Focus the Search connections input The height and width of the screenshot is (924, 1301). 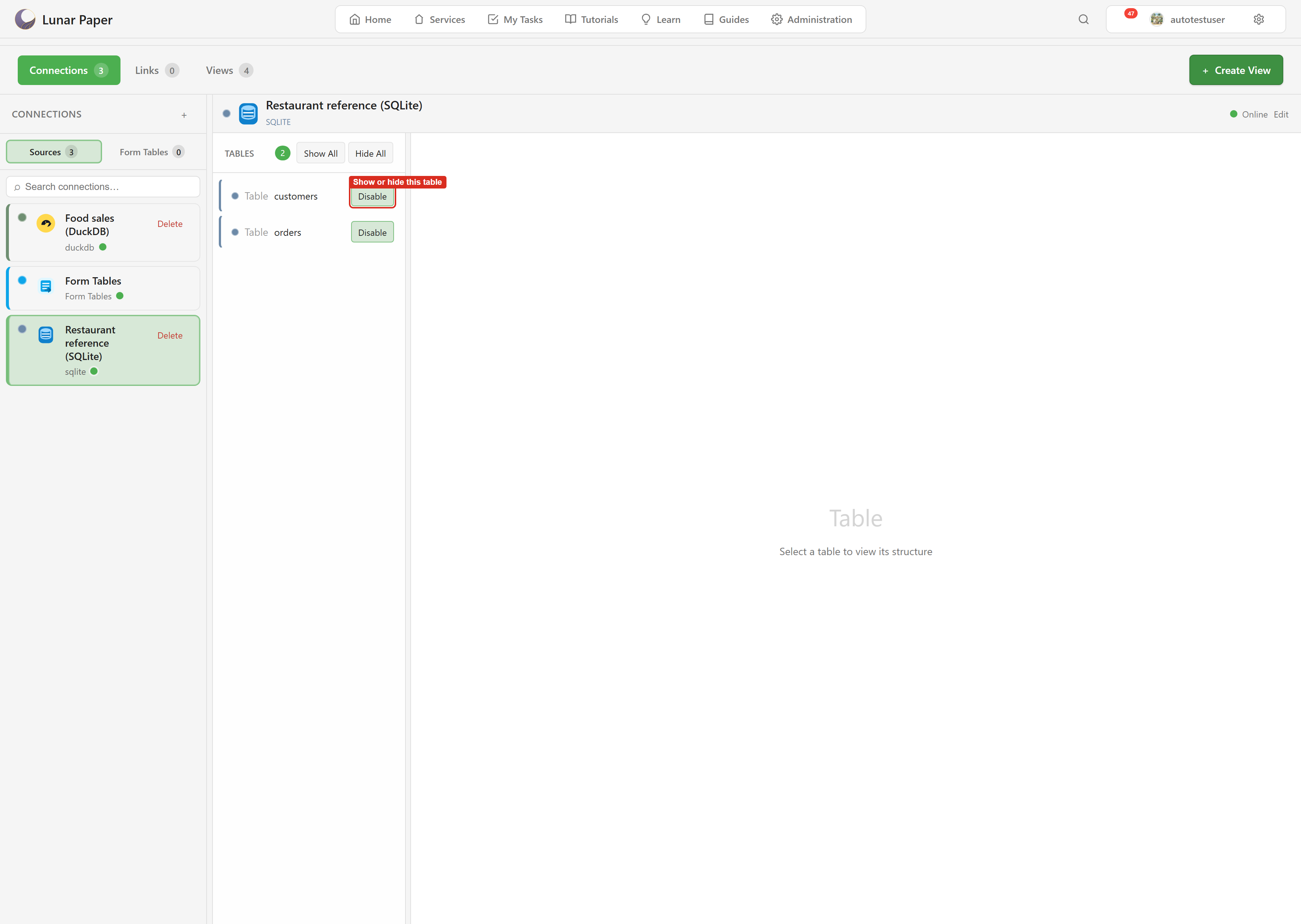103,187
